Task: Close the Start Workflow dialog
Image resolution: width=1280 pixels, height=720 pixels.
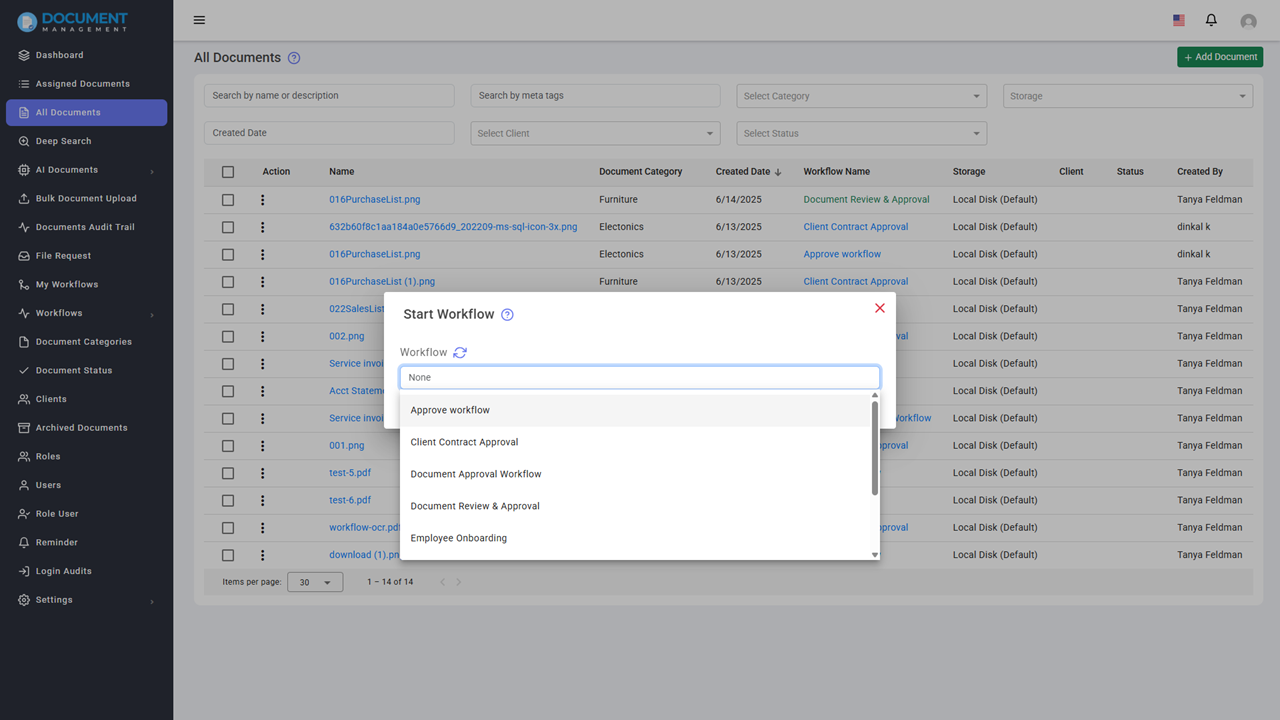Action: coord(880,308)
